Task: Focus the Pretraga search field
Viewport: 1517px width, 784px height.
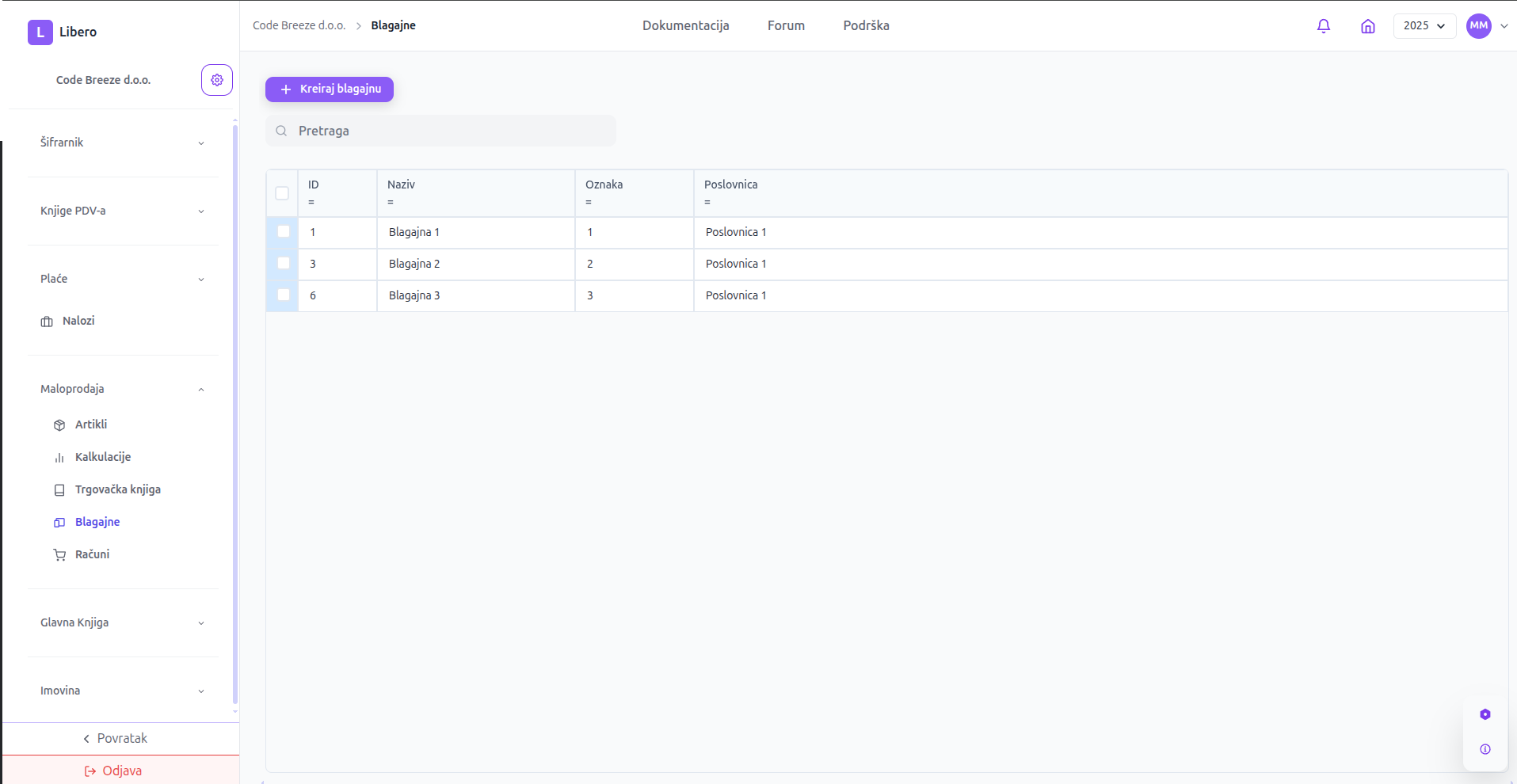Action: [x=452, y=131]
